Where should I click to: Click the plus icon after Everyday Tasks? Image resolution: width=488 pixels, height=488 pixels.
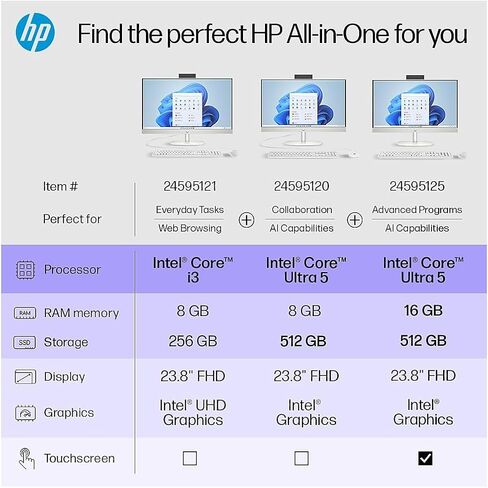[247, 220]
